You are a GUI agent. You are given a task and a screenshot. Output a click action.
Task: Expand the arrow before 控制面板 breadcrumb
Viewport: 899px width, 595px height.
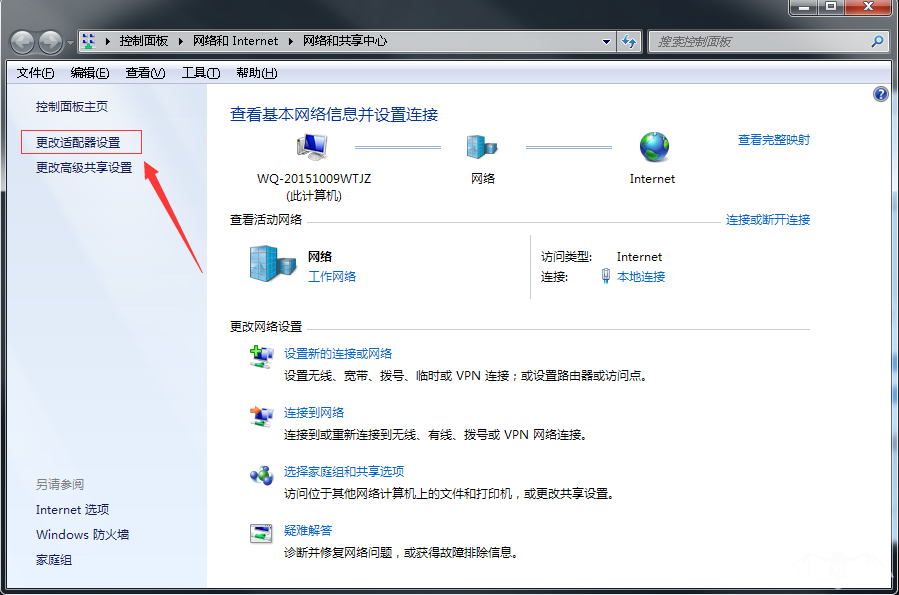107,41
